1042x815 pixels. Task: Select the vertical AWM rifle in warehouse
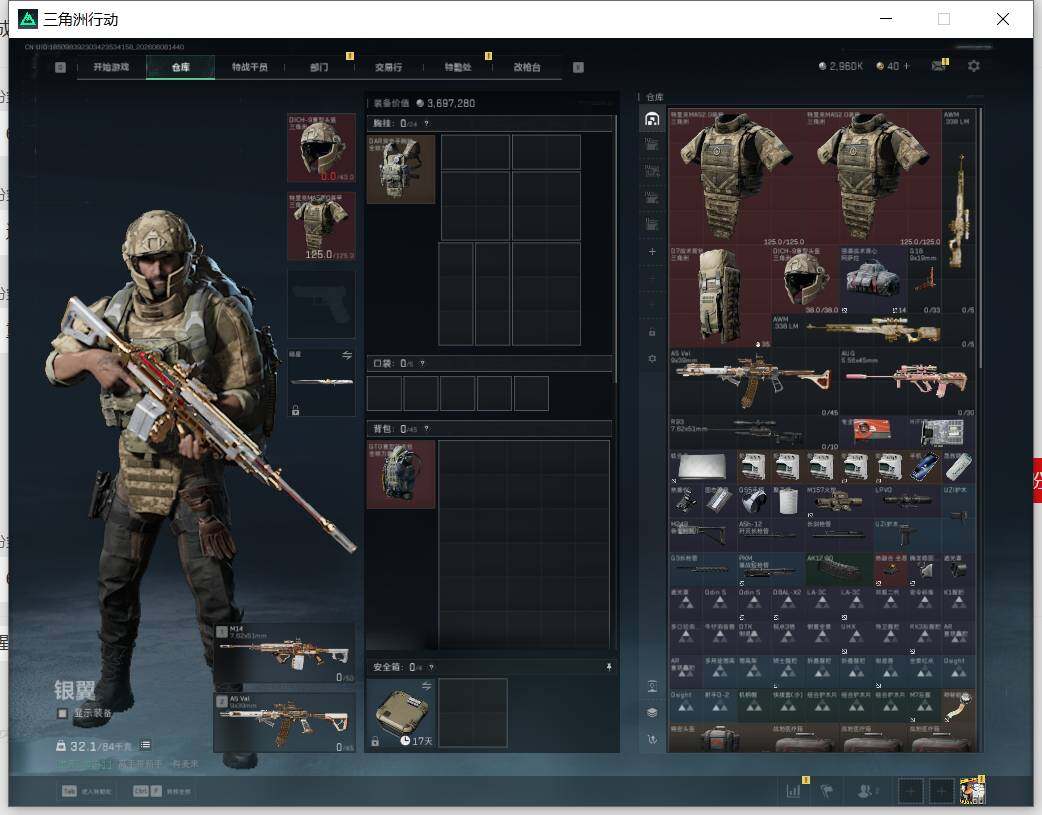pyautogui.click(x=958, y=211)
